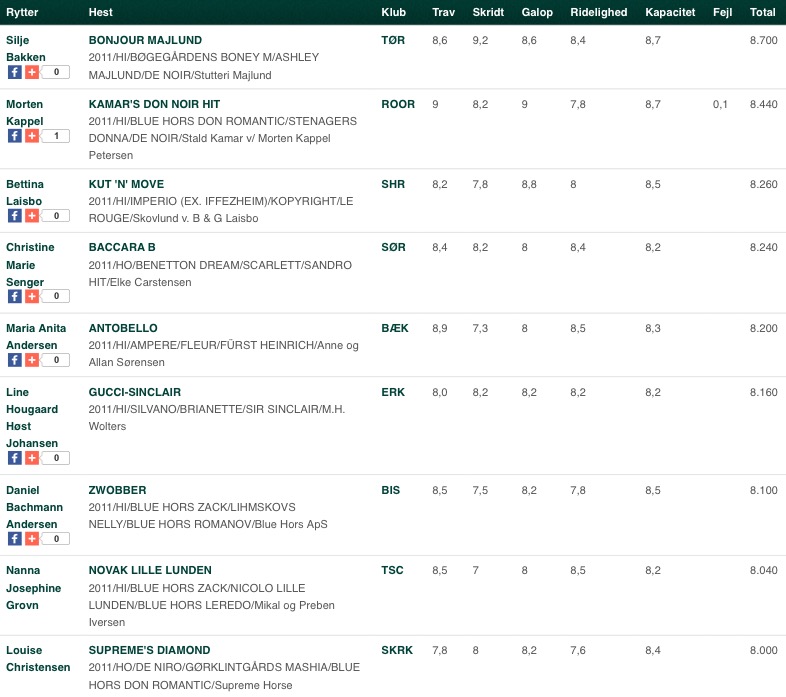
Task: Open horse NOVAK LILLE LUNDEN
Action: pyautogui.click(x=150, y=570)
